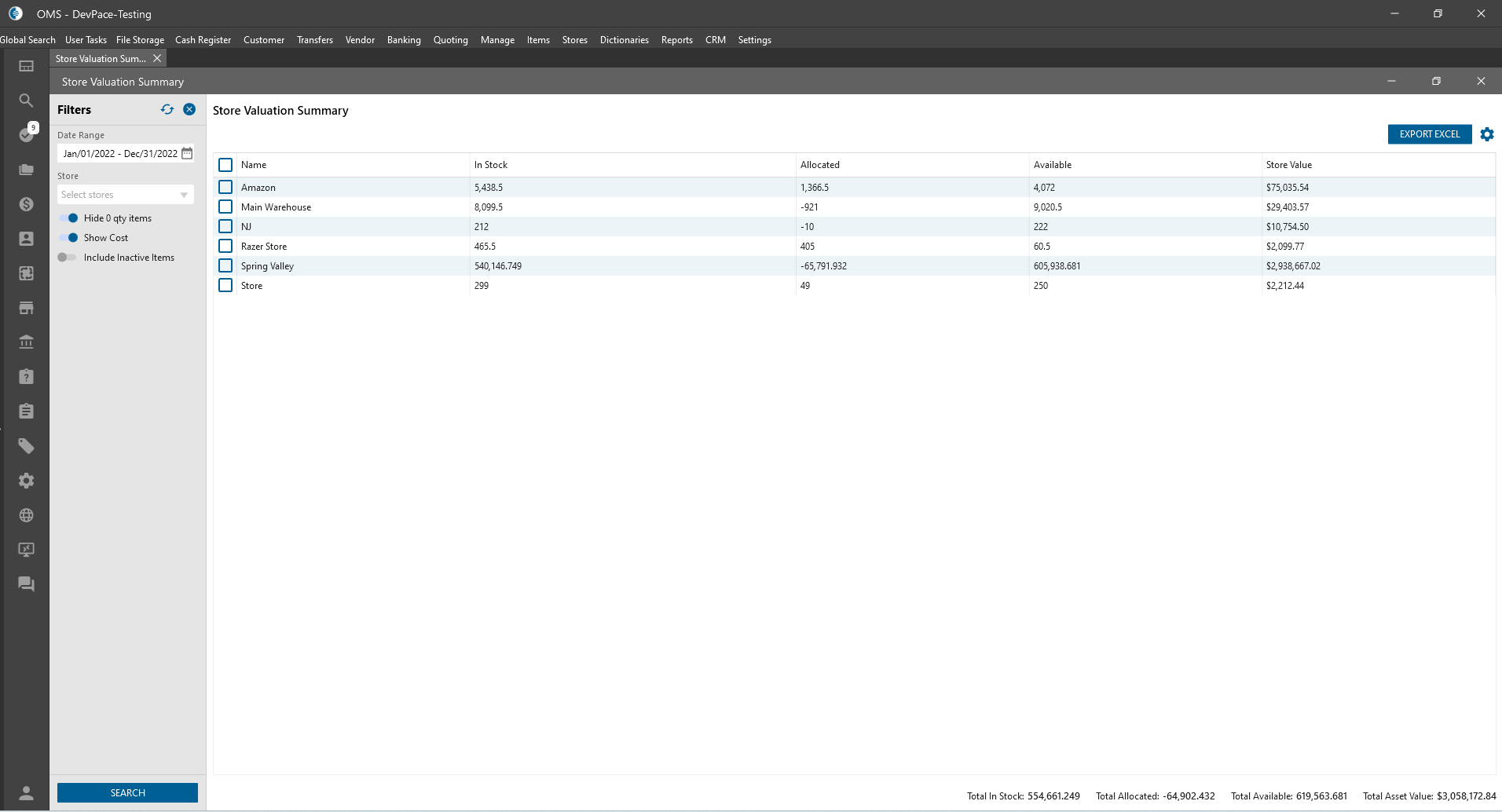Open the File Storage menu

140,40
